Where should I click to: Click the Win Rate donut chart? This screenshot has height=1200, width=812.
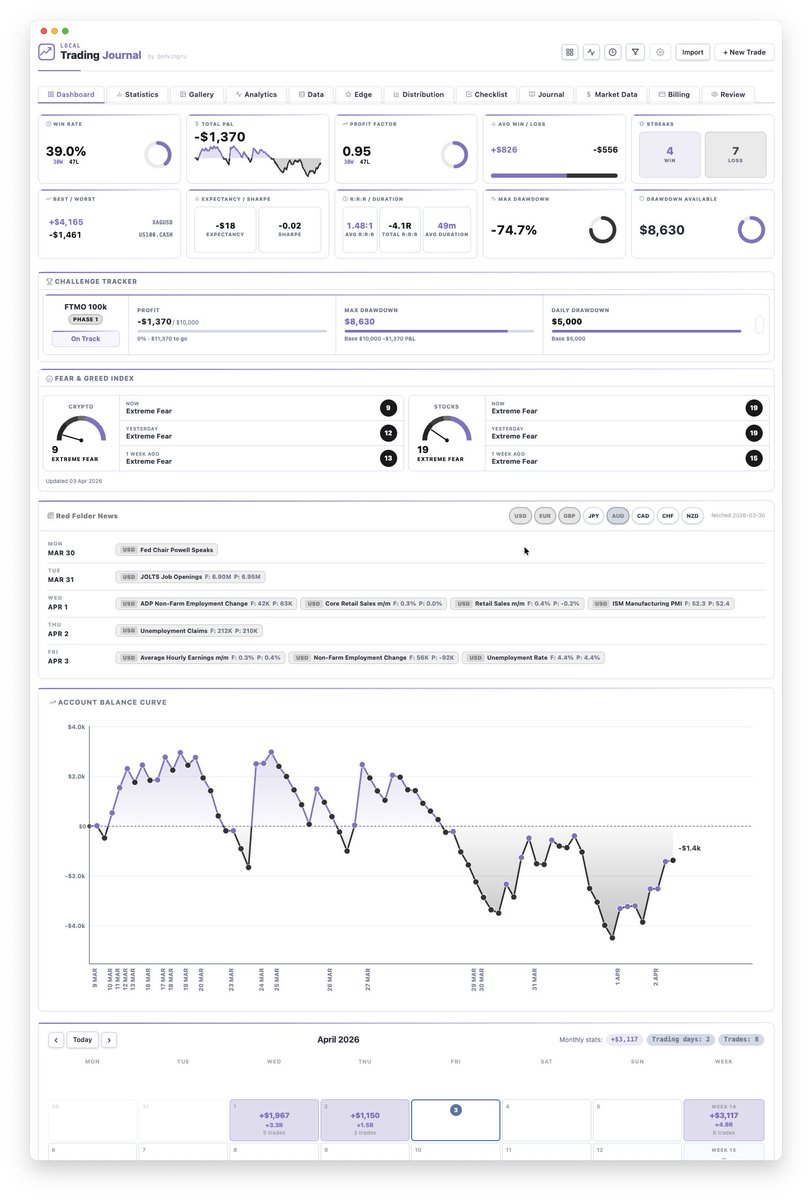tap(158, 154)
